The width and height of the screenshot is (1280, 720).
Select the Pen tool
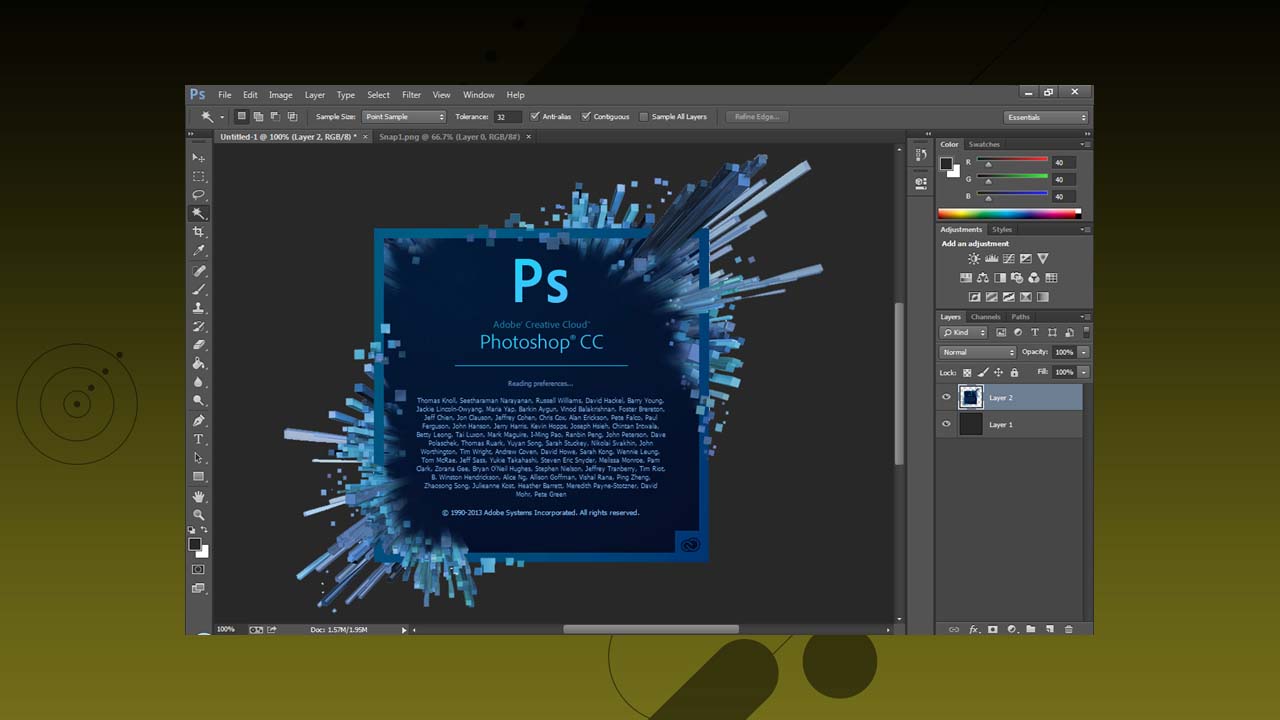coord(198,421)
